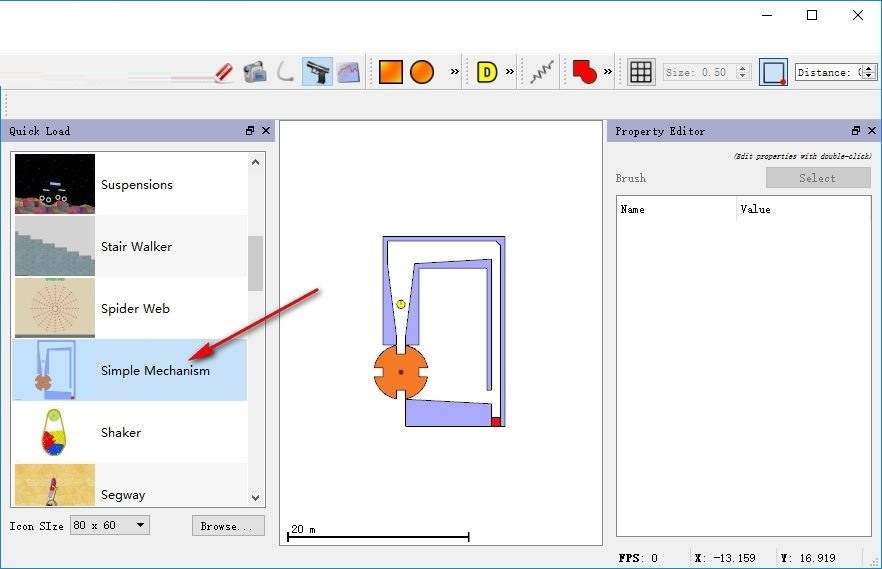Click the Browse... button
882x569 pixels.
[x=228, y=526]
